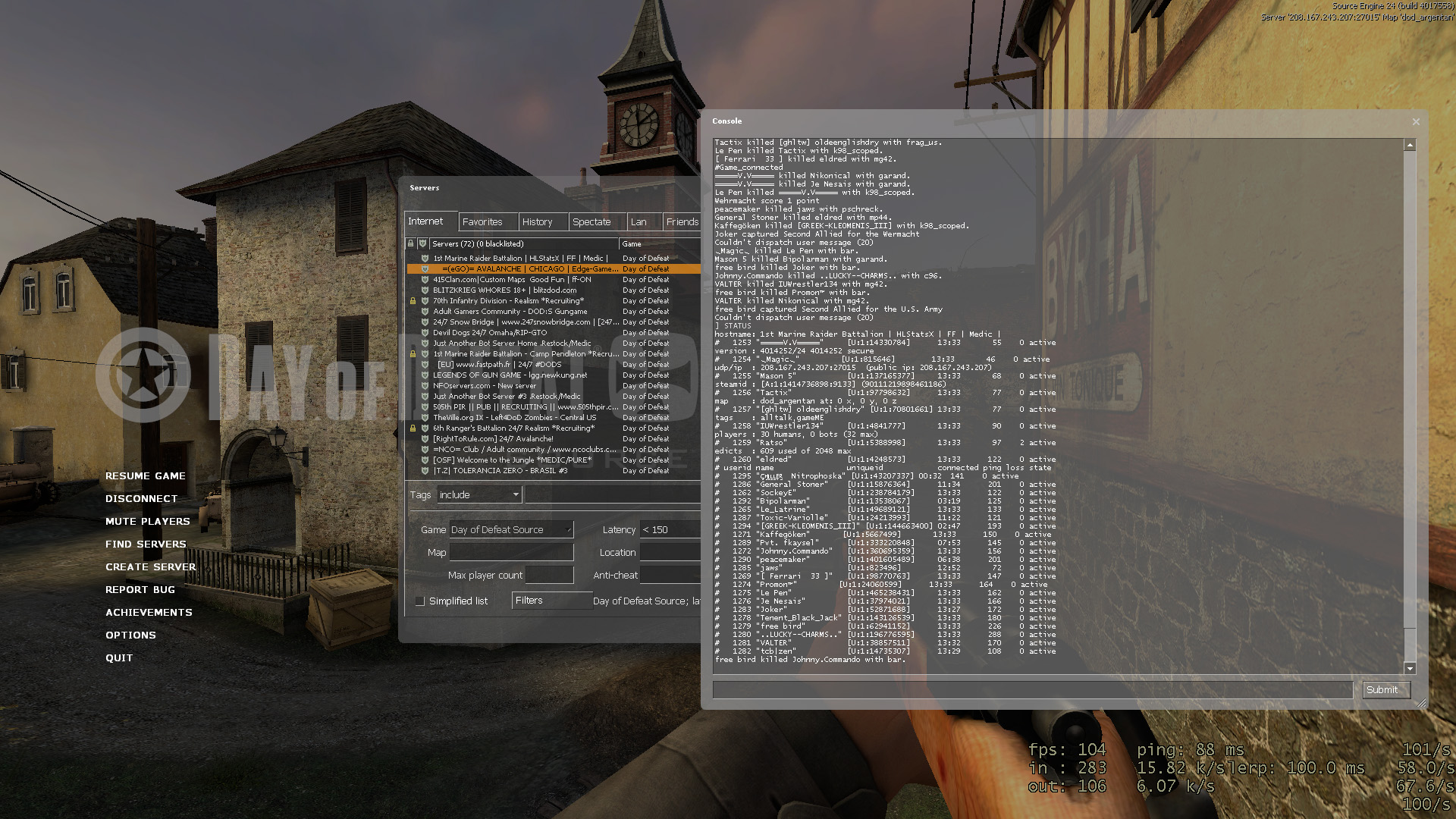Sort by Servers (72) column header
Viewport: 1456px width, 819px height.
524,244
